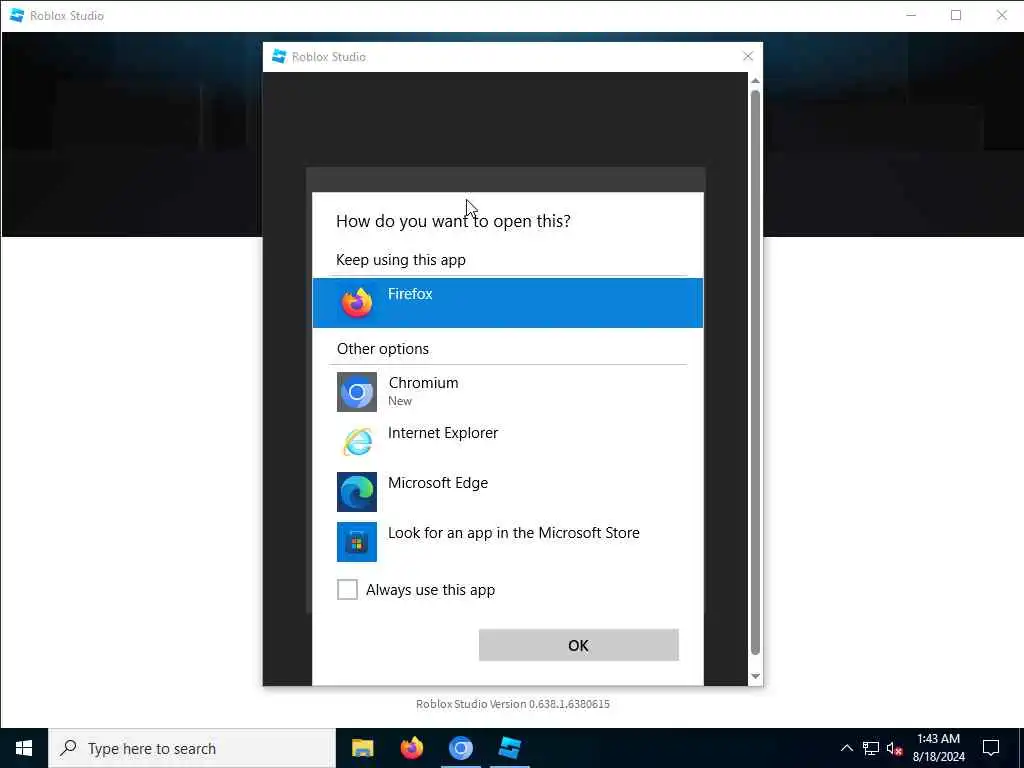Click the scroll down arrow in the dialog
Screen dimensions: 1024x768
pos(756,677)
